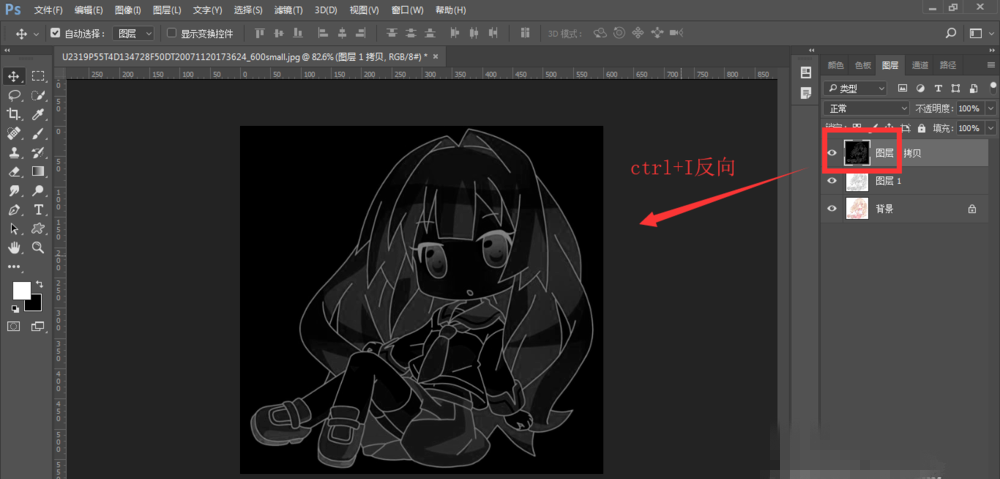Viewport: 1000px width, 479px height.
Task: Select the History Brush tool
Action: 38,152
